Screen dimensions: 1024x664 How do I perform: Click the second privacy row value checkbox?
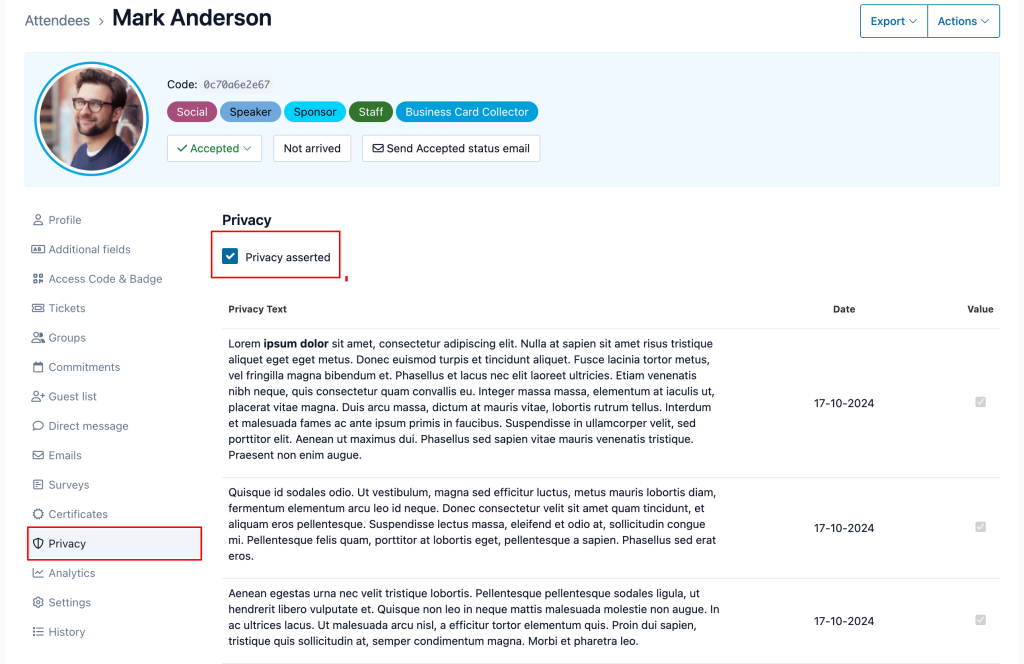pos(980,527)
